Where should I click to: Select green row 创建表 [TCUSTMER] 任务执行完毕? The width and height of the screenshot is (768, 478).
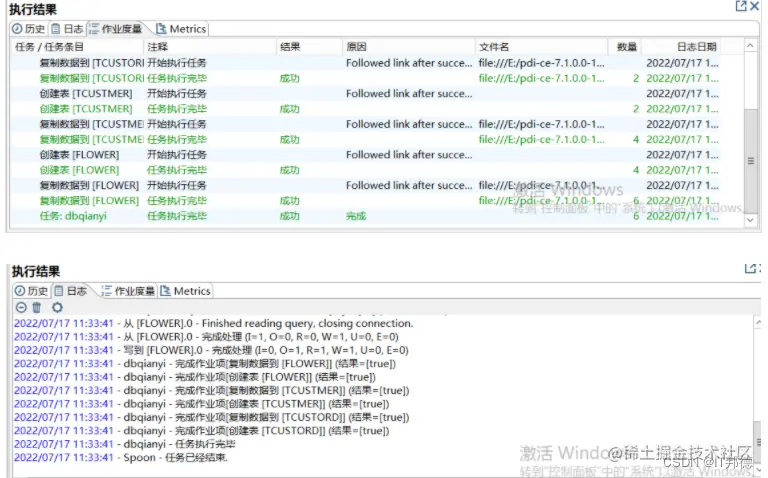click(x=377, y=109)
